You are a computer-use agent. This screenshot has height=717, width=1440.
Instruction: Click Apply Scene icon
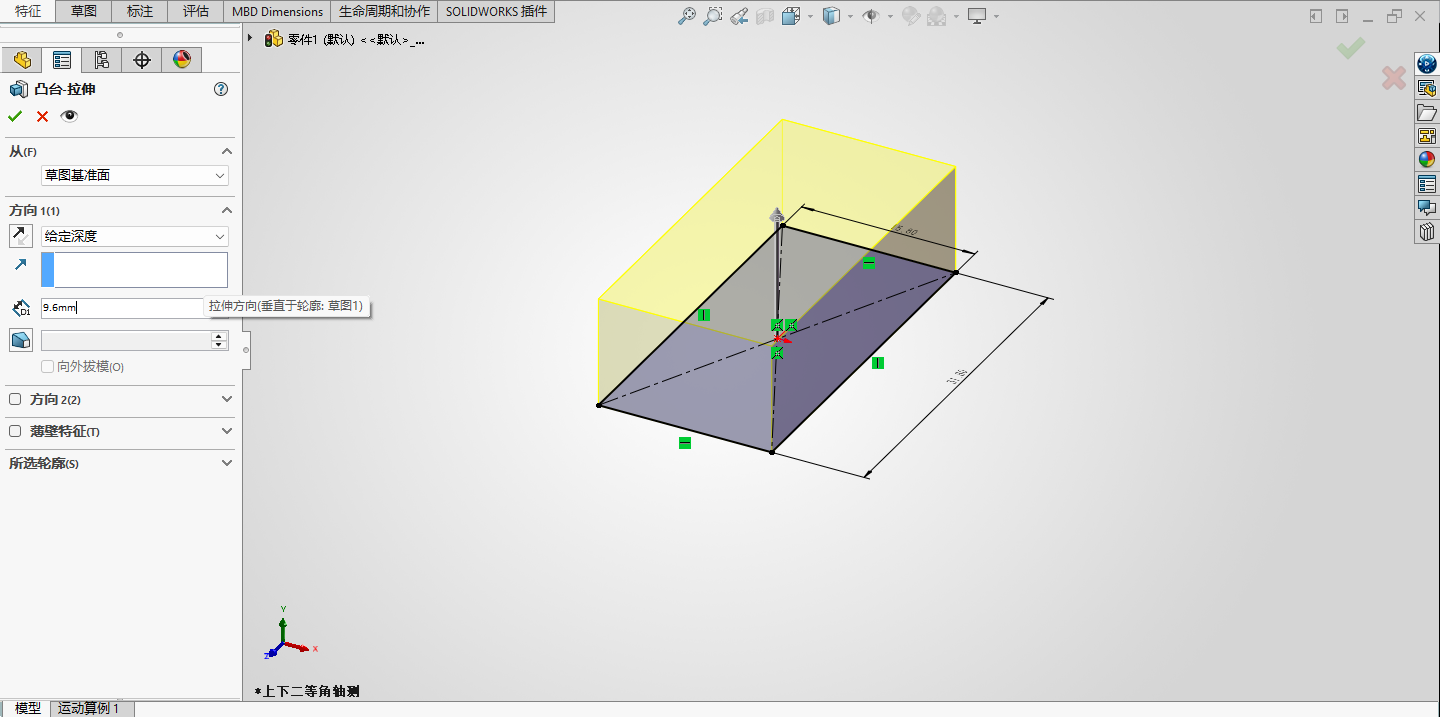click(937, 16)
